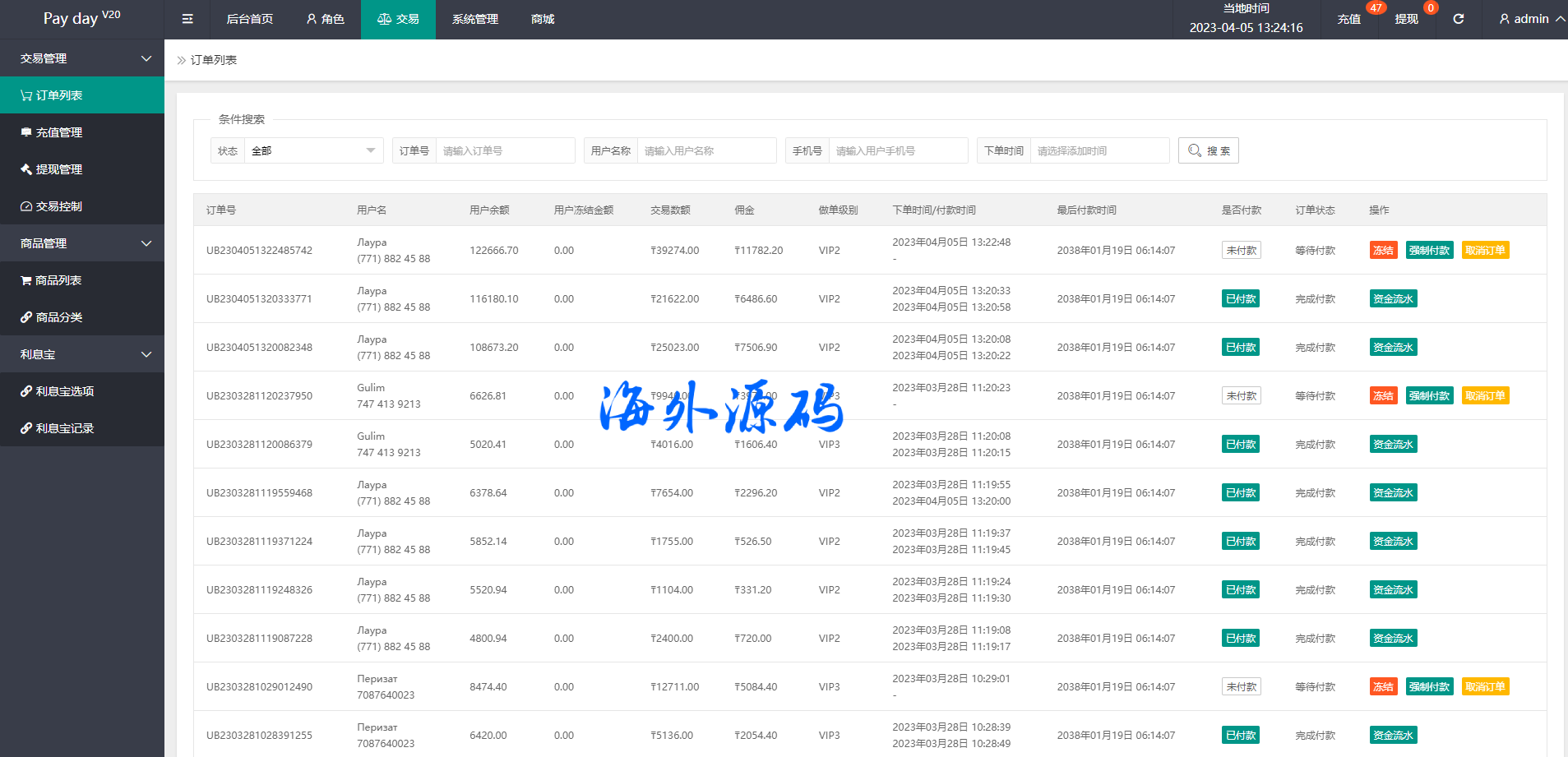Switch to the 系统管理 top tab
The height and width of the screenshot is (757, 1568).
474,19
